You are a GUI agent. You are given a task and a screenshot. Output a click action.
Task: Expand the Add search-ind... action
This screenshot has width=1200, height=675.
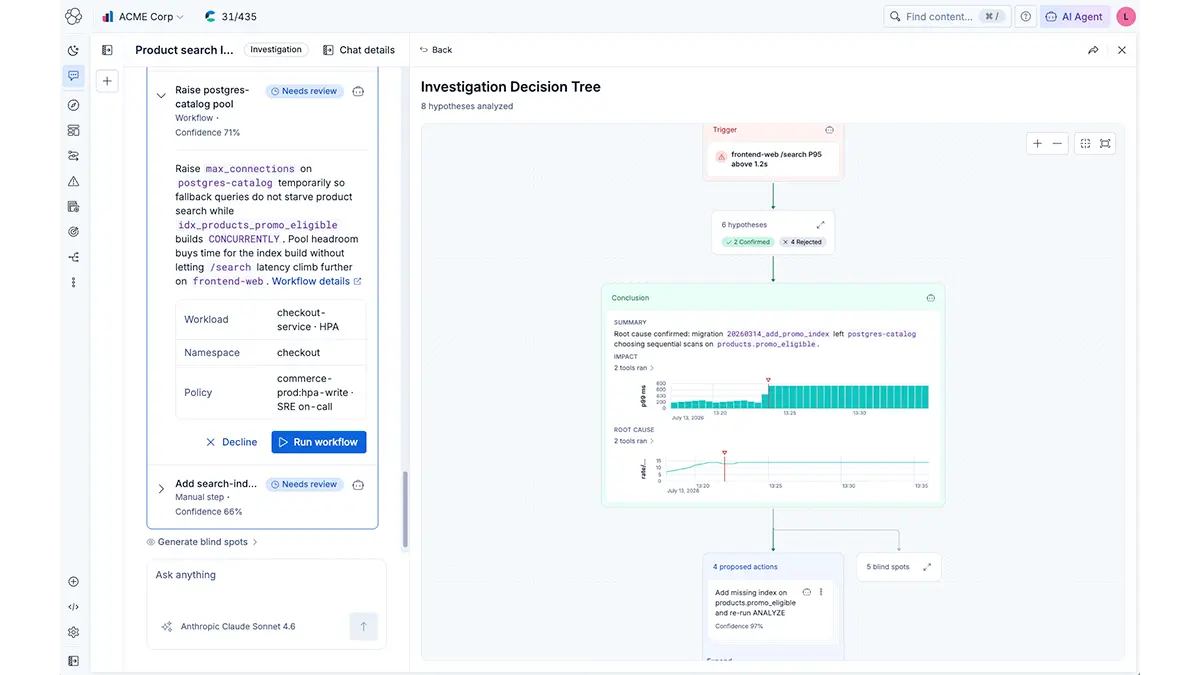(x=161, y=489)
